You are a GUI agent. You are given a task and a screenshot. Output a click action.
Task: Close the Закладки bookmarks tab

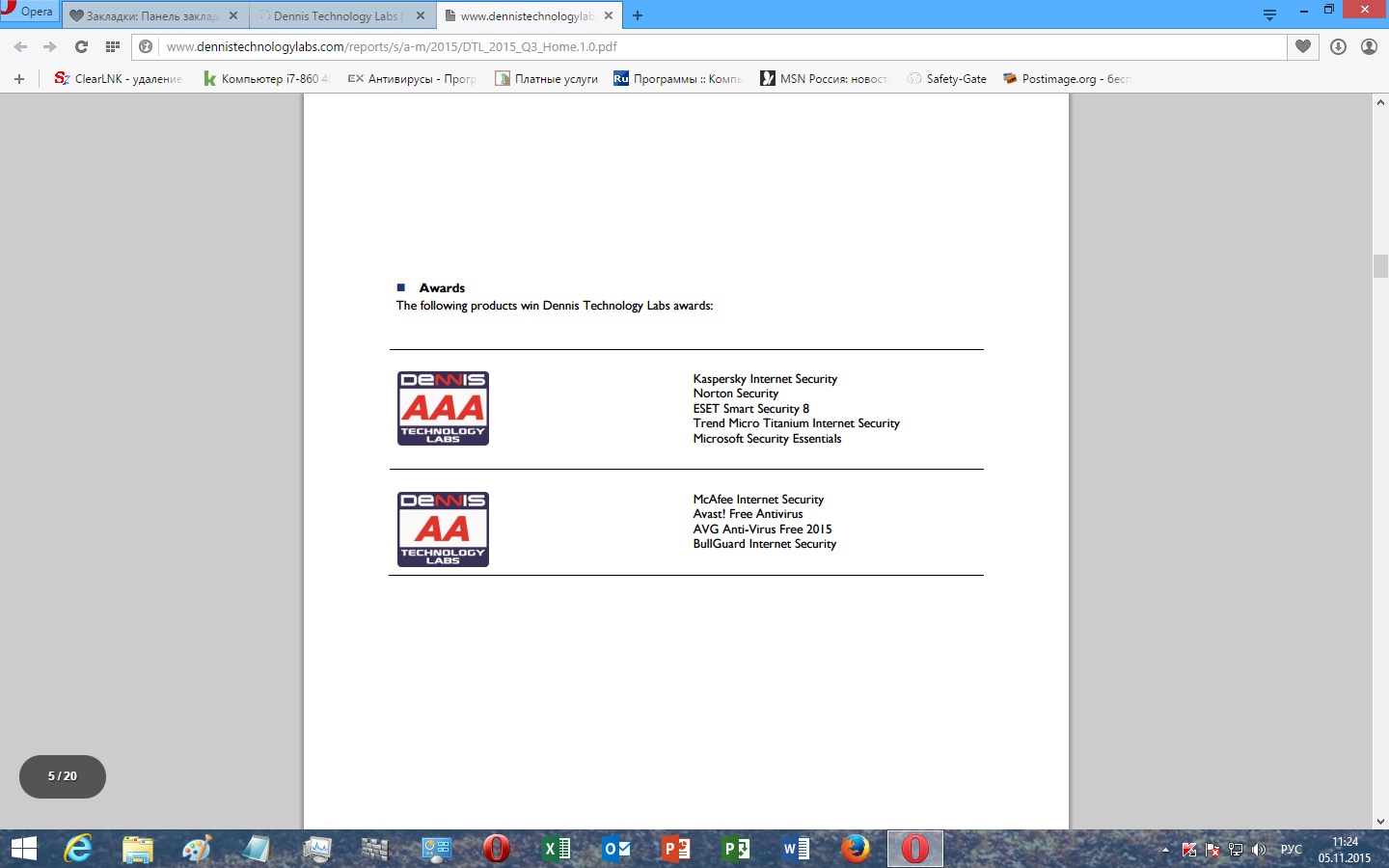tap(233, 15)
